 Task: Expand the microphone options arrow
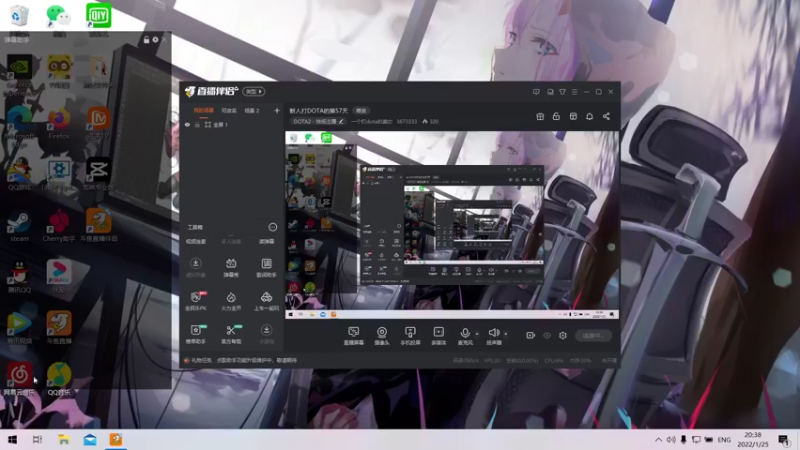pos(477,334)
